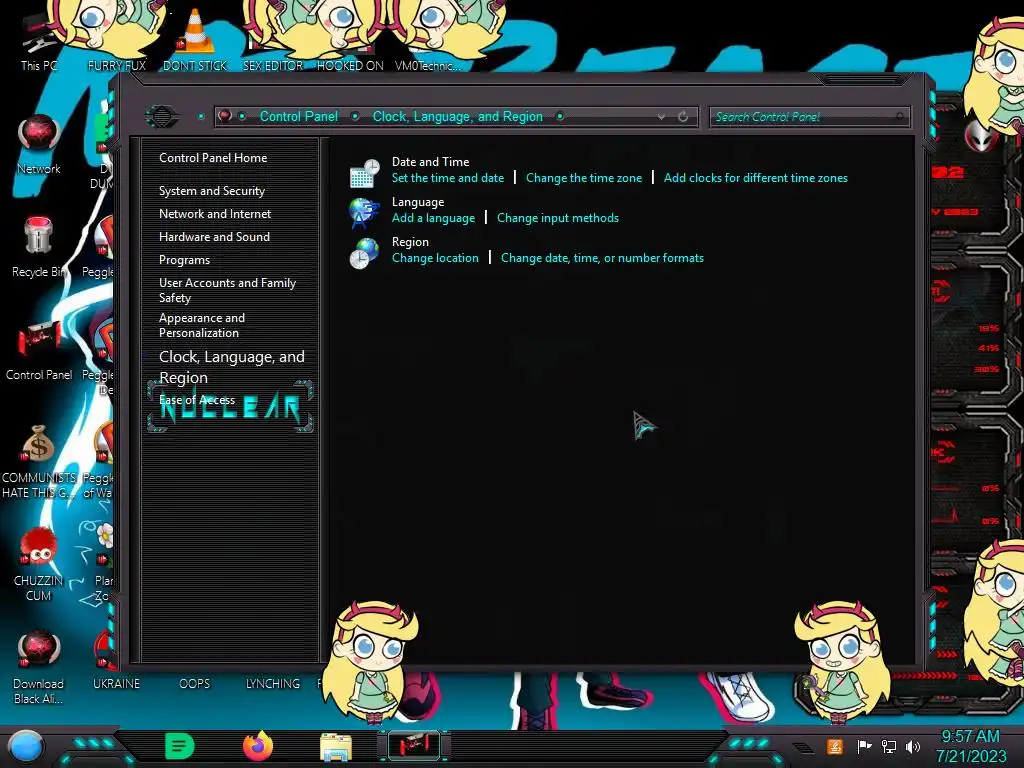
Task: Expand dropdown after Control Panel breadcrumb
Action: 355,116
